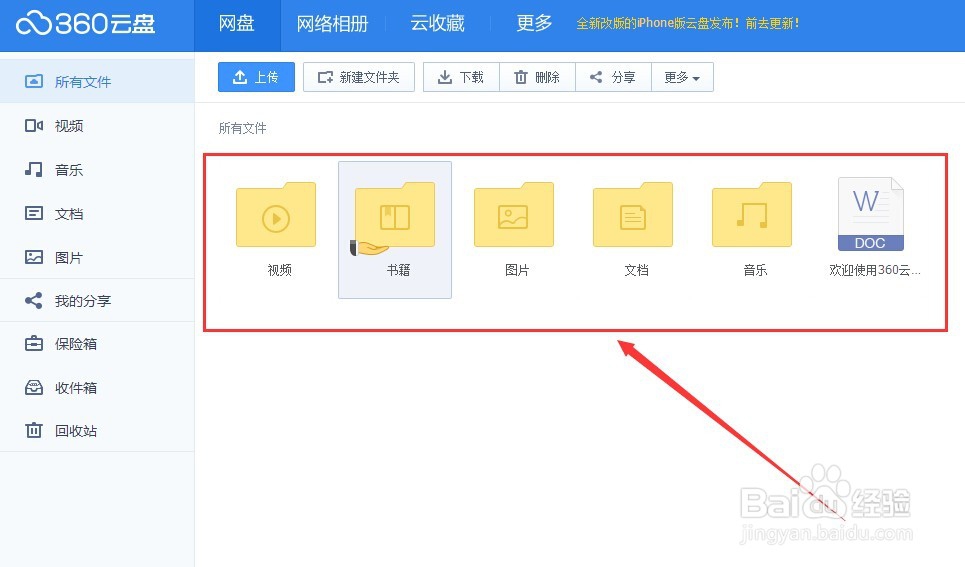965x567 pixels.
Task: Select the 图片 folder icon
Action: 514,214
